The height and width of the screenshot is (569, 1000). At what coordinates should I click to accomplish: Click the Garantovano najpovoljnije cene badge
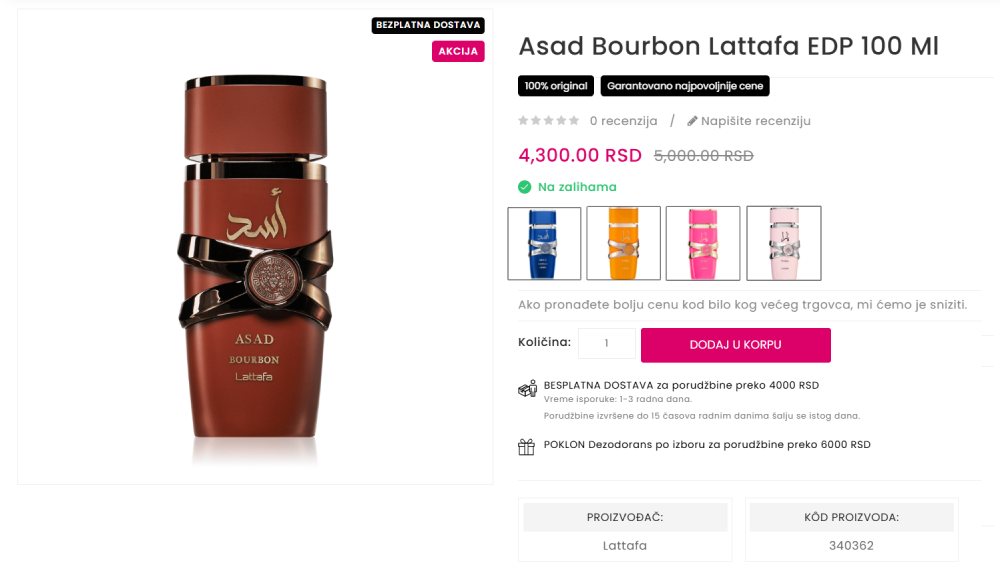tap(685, 86)
